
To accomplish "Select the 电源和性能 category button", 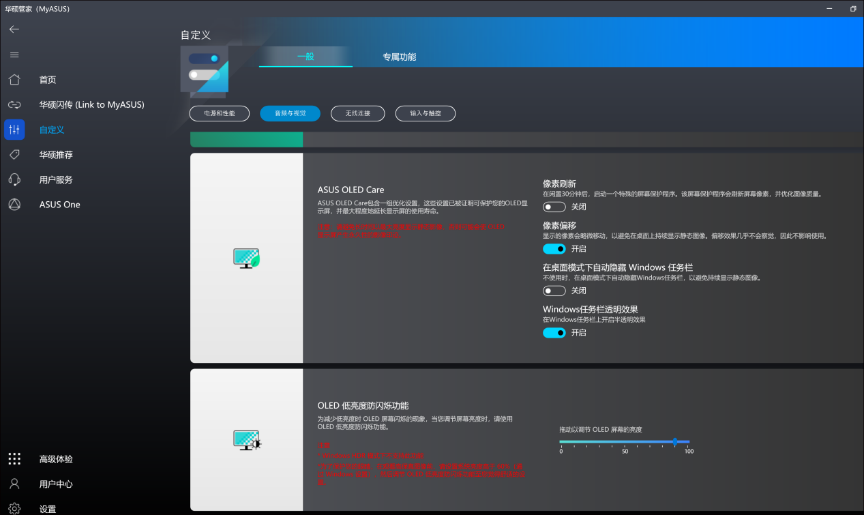I will click(x=219, y=113).
